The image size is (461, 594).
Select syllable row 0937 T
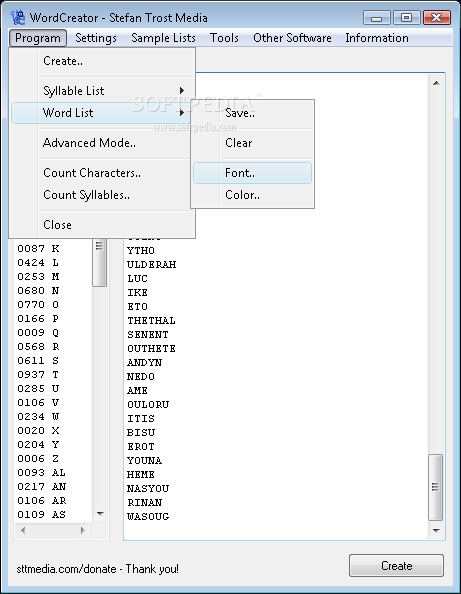(x=38, y=375)
